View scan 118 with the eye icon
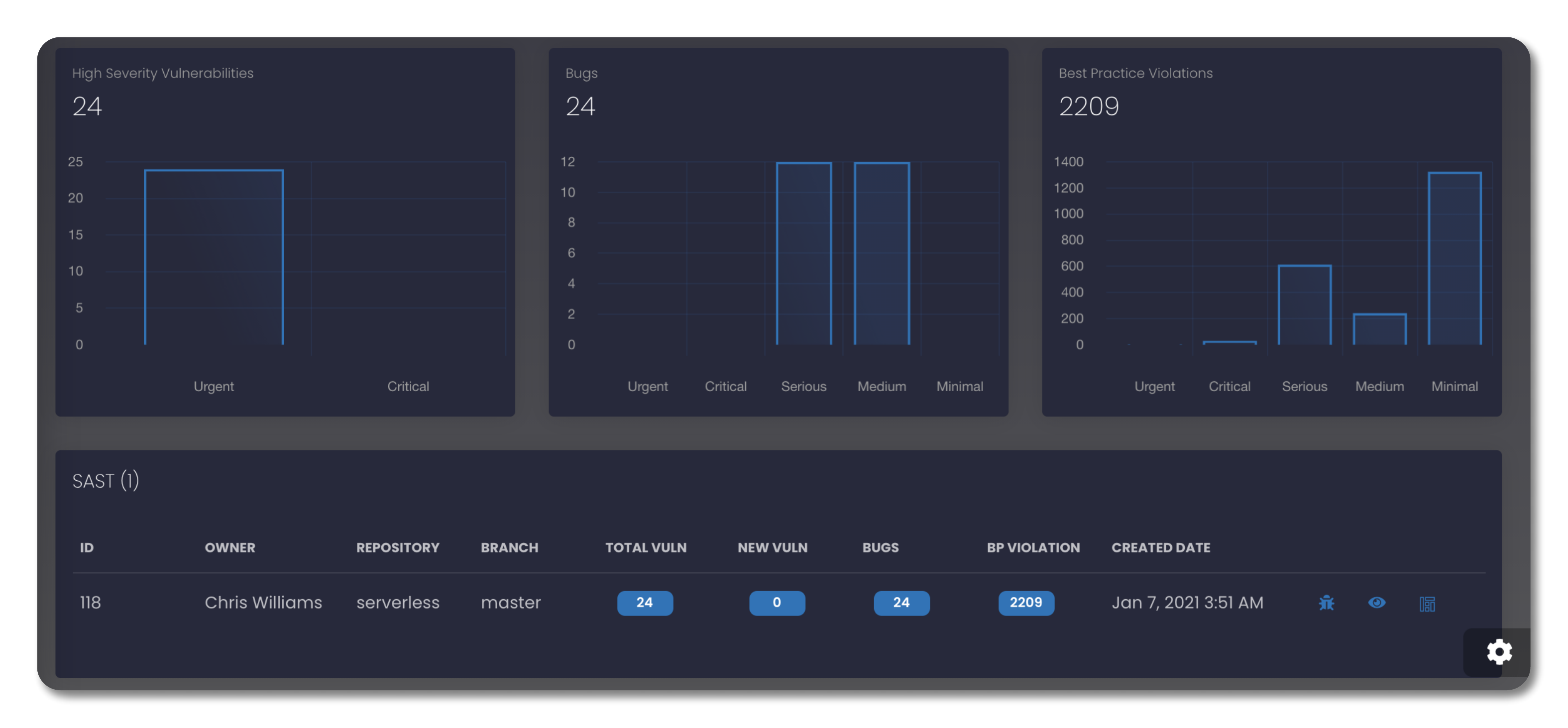Screen dimensions: 1568x728 click(x=1376, y=603)
